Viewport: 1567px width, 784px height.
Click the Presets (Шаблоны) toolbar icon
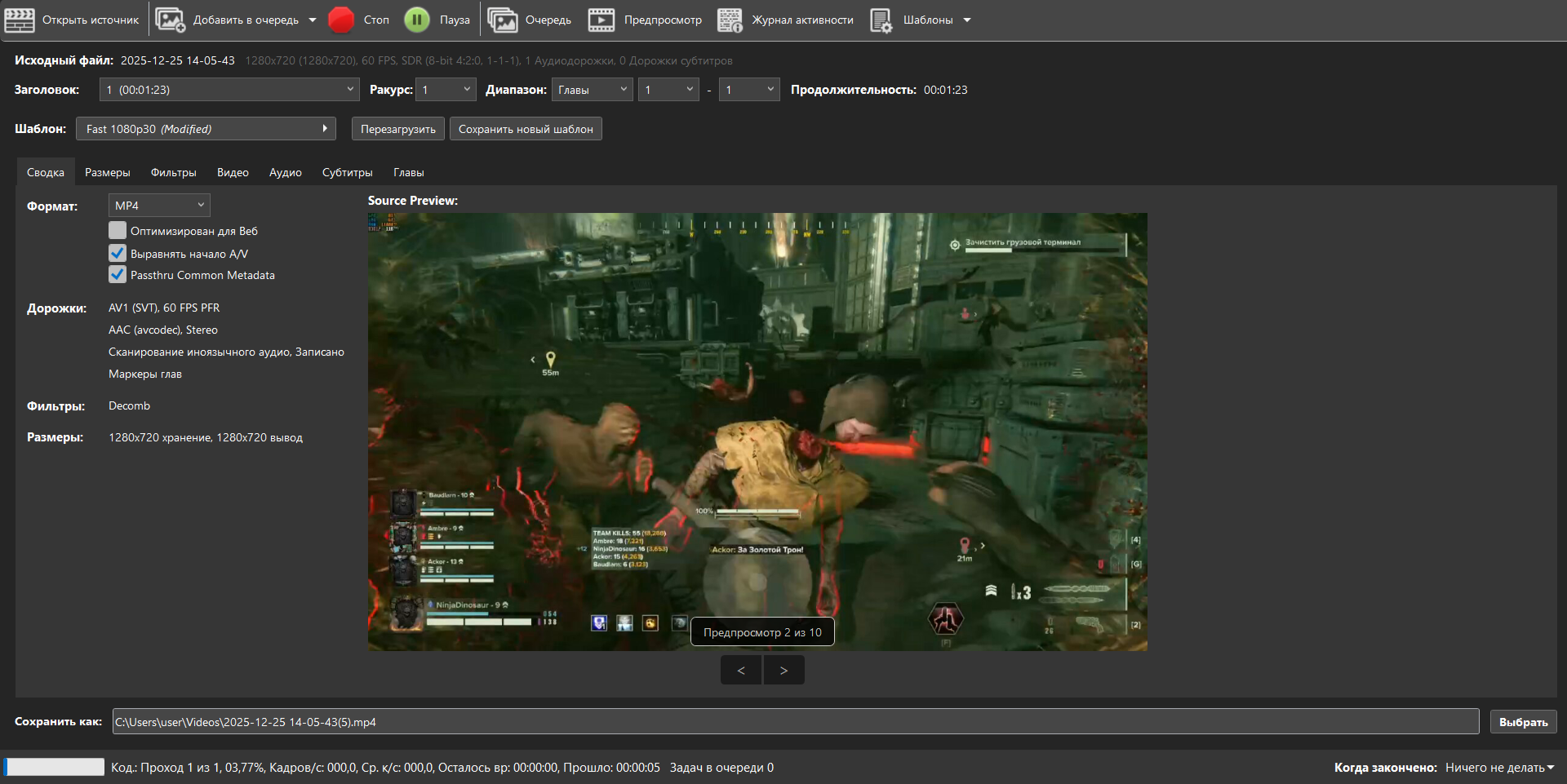coord(881,20)
